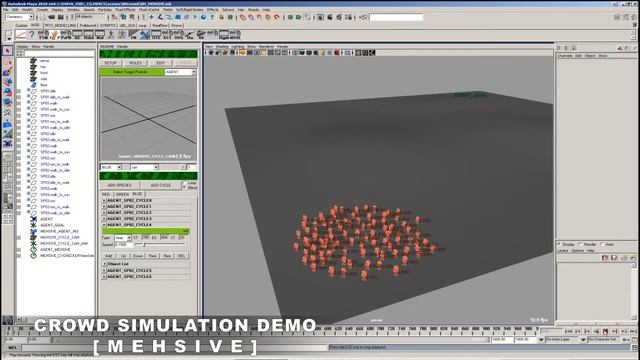Click the Outliner search field
The width and height of the screenshot is (640, 360).
click(x=59, y=53)
